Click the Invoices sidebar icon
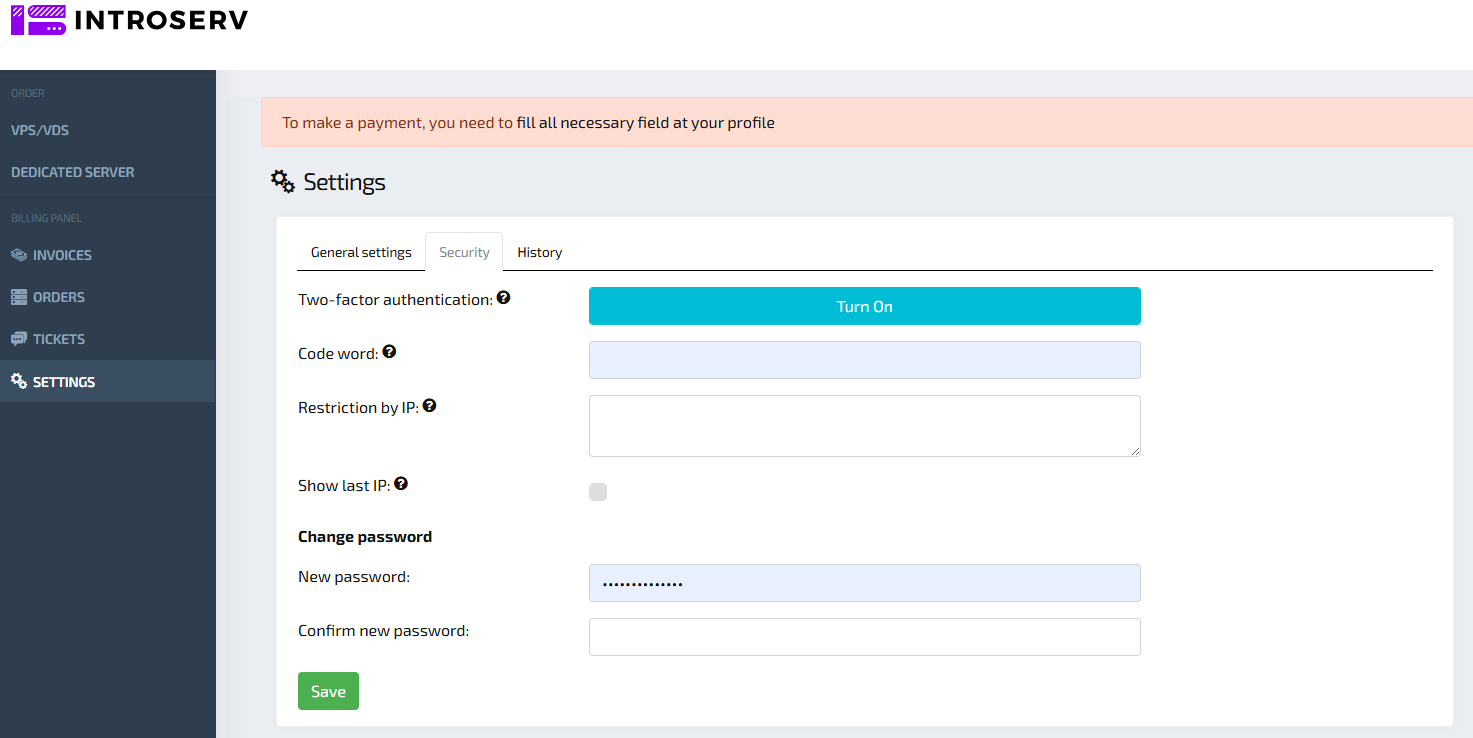 click(x=19, y=255)
